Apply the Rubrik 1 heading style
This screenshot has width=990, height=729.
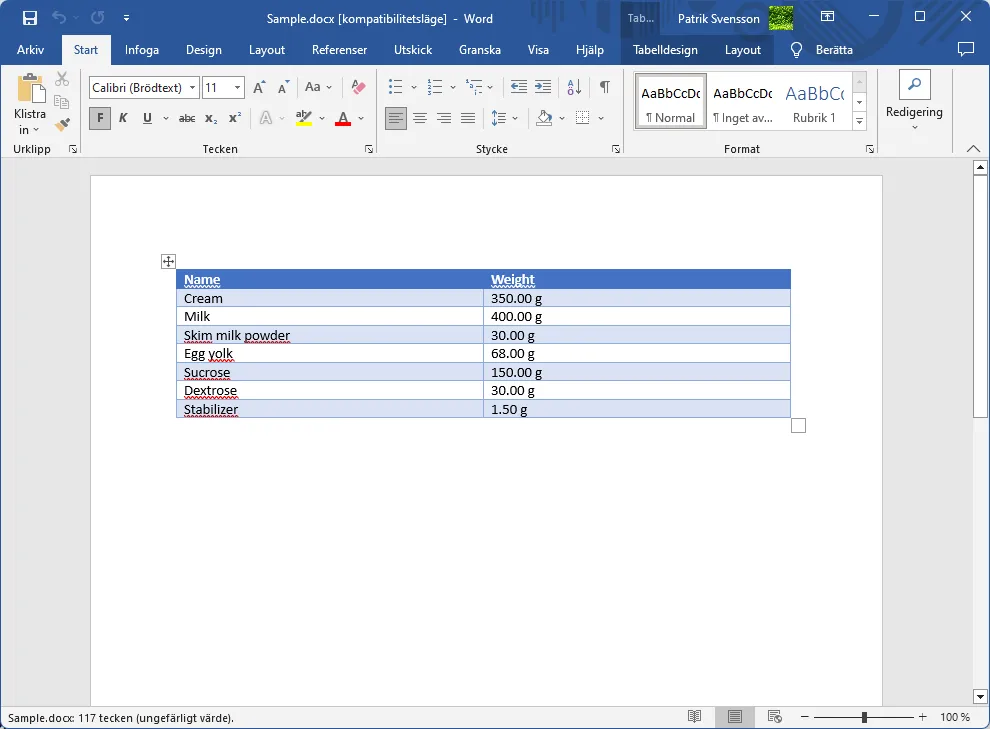(x=814, y=102)
